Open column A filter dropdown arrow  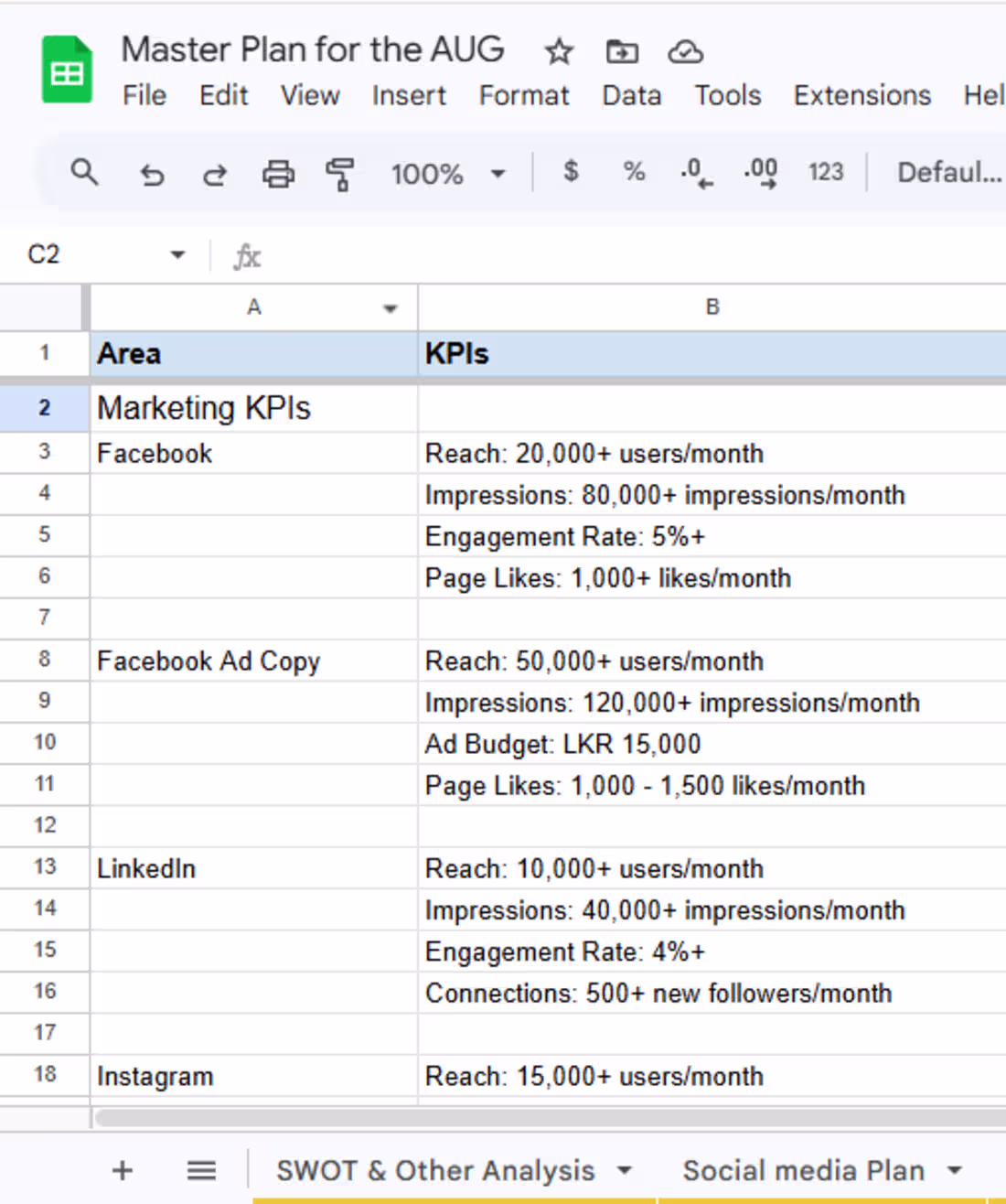[x=391, y=308]
